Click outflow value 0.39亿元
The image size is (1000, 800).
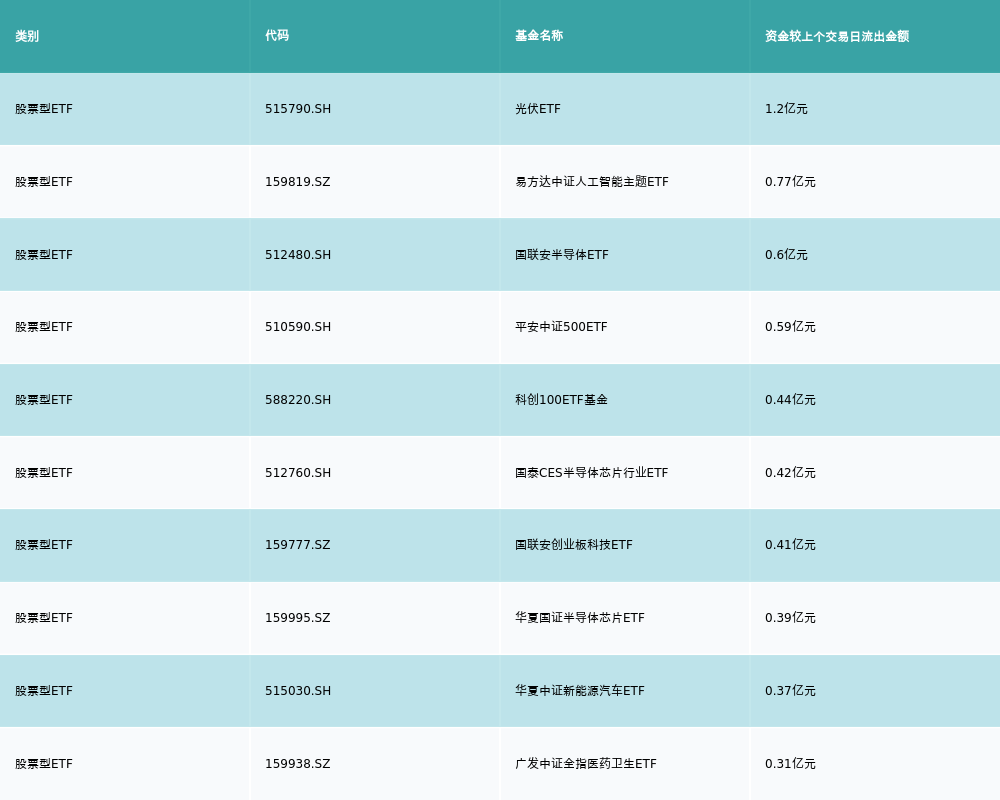pyautogui.click(x=790, y=618)
